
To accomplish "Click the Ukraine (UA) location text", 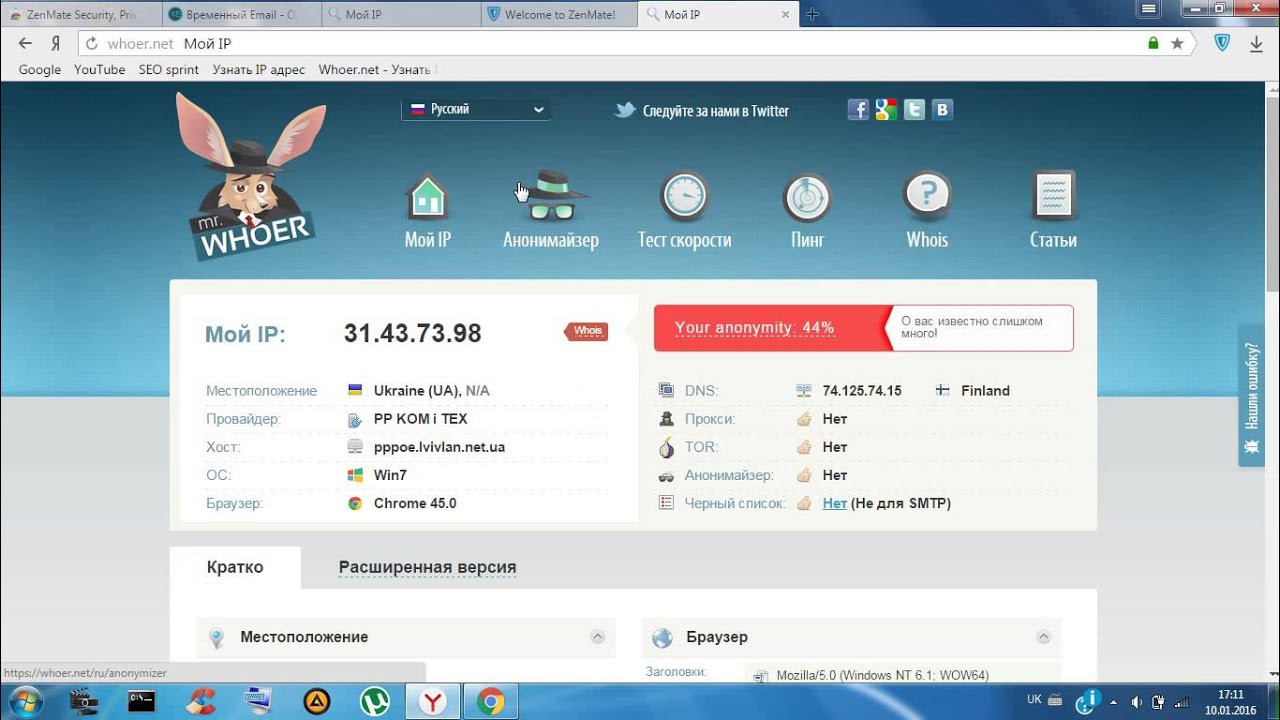I will [x=417, y=391].
